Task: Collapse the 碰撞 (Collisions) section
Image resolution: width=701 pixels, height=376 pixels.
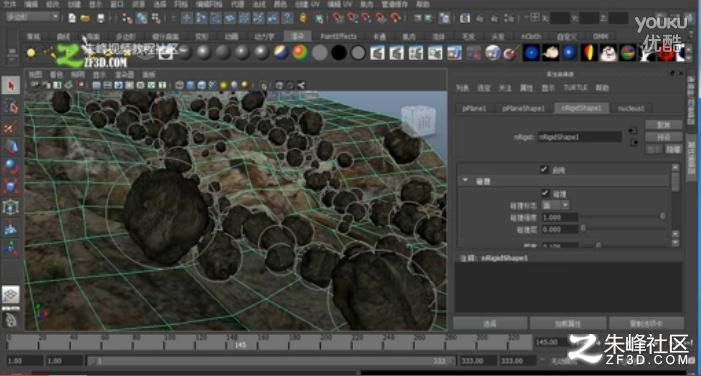Action: tap(465, 181)
